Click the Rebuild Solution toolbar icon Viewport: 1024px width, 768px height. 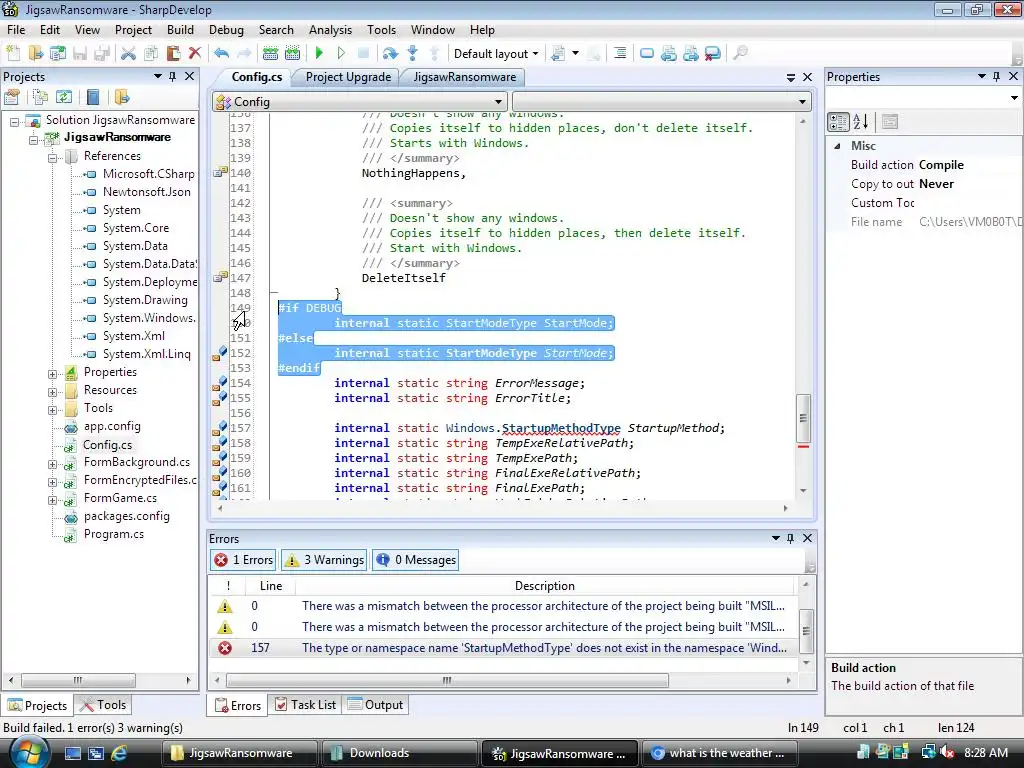(x=293, y=54)
